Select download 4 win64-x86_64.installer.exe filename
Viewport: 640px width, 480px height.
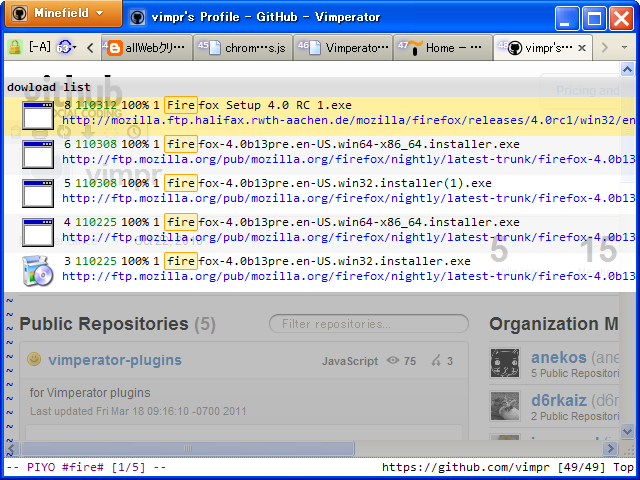point(342,222)
